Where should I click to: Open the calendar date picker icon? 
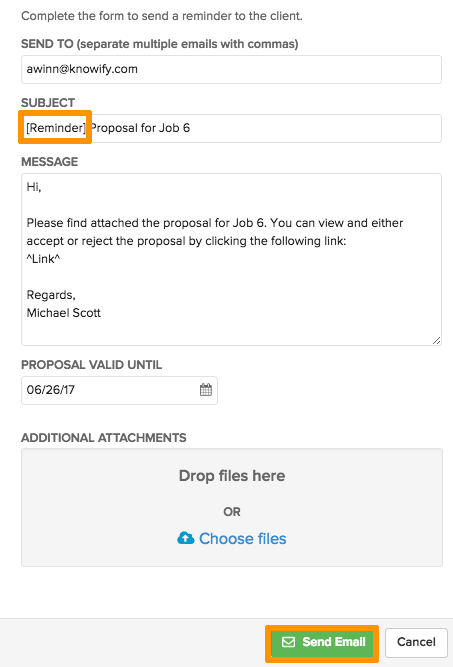coord(206,390)
